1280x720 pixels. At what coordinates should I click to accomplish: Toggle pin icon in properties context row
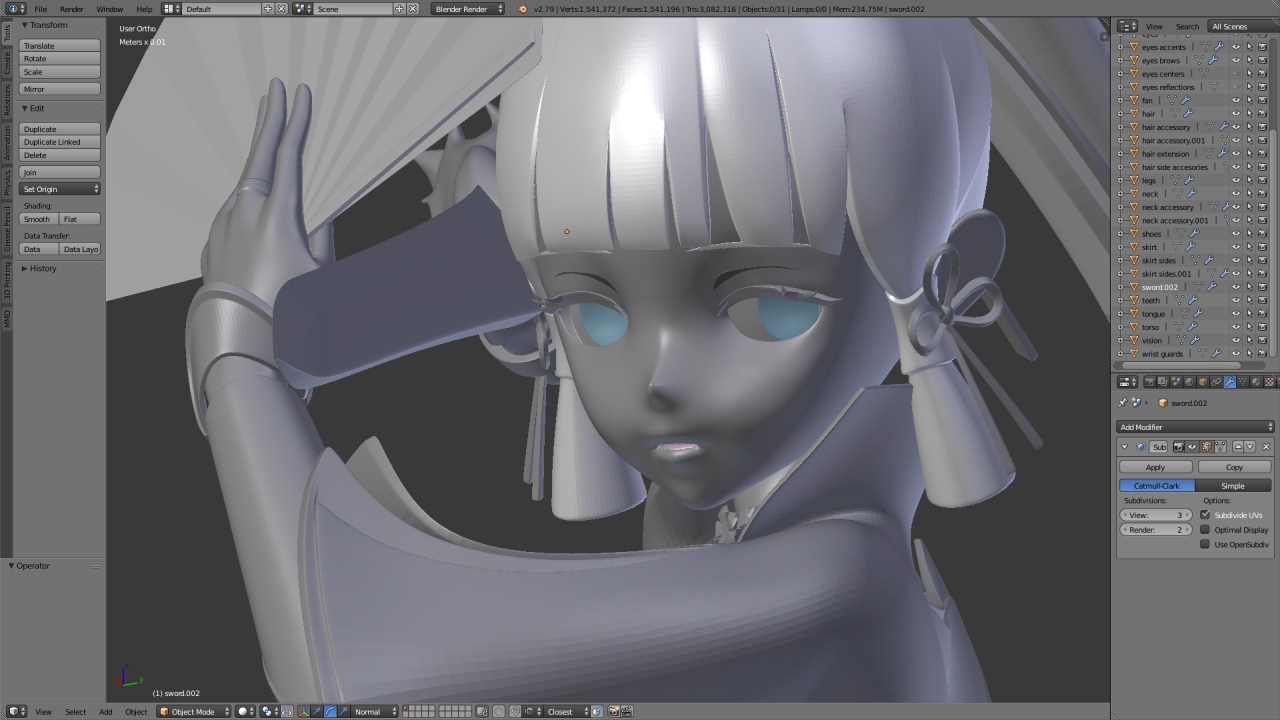click(1122, 403)
